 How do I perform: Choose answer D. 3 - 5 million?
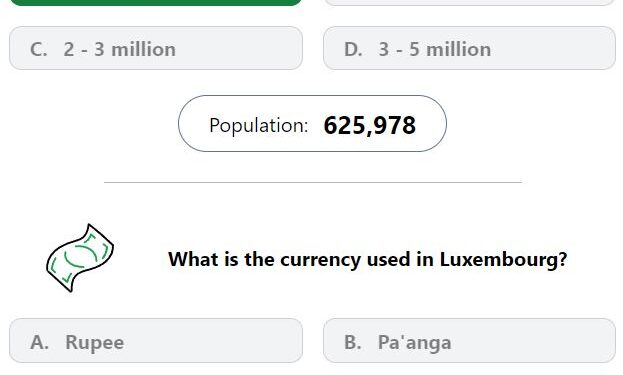pos(469,48)
